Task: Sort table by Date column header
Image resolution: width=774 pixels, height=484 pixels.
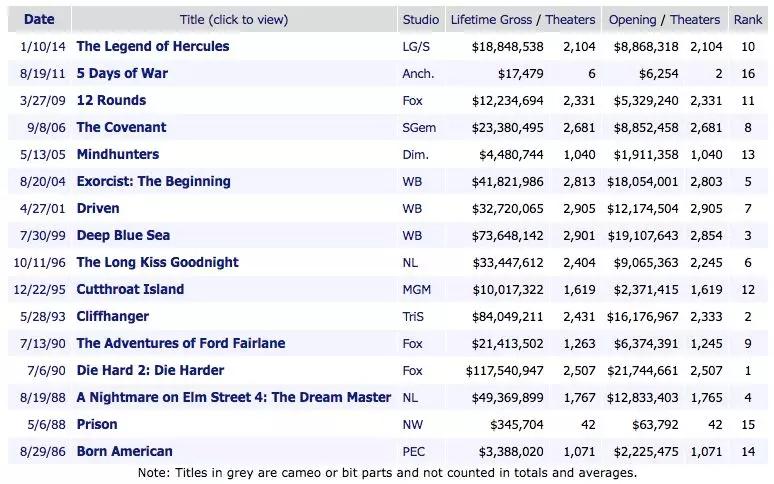Action: click(x=39, y=19)
